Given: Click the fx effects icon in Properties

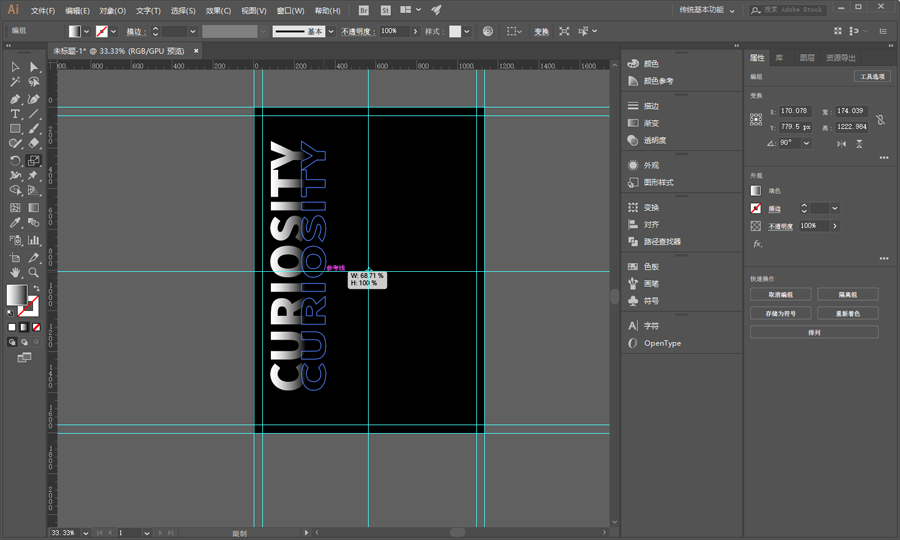Looking at the screenshot, I should pyautogui.click(x=757, y=243).
